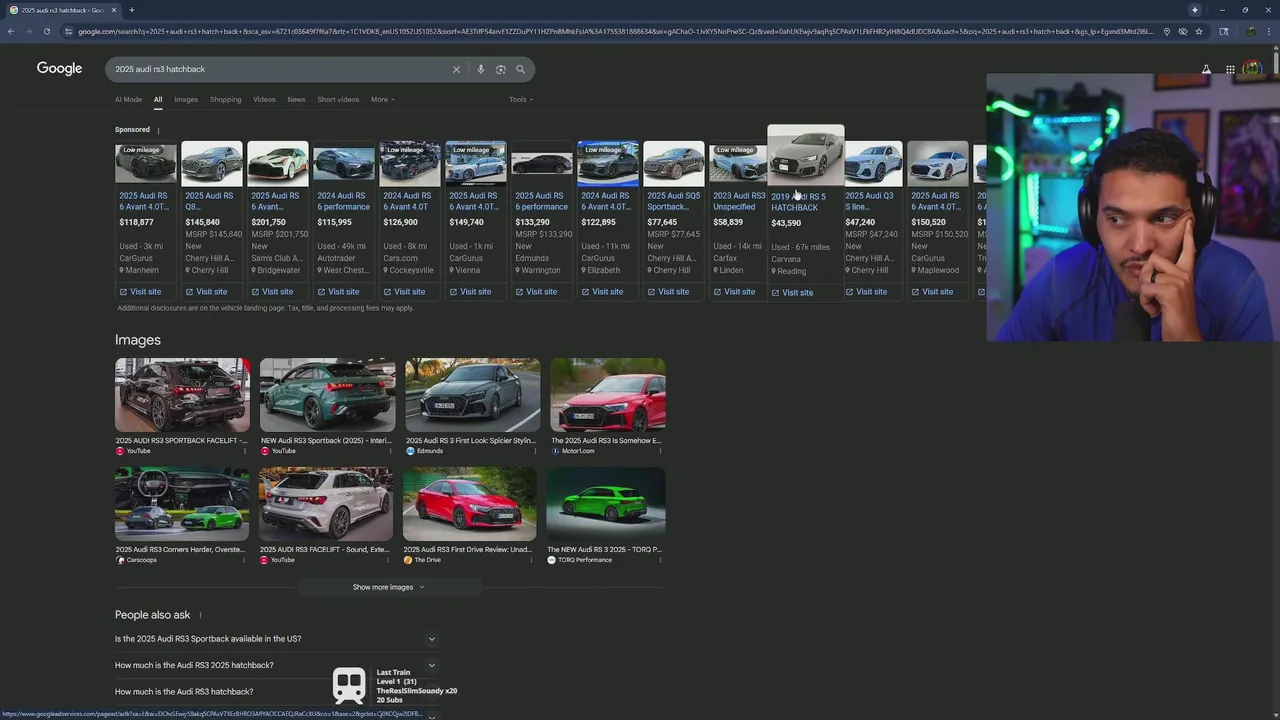This screenshot has height=720, width=1280.
Task: Expand 'How much is the Audi RS3 2025 hatchback' chevron
Action: pyautogui.click(x=432, y=665)
